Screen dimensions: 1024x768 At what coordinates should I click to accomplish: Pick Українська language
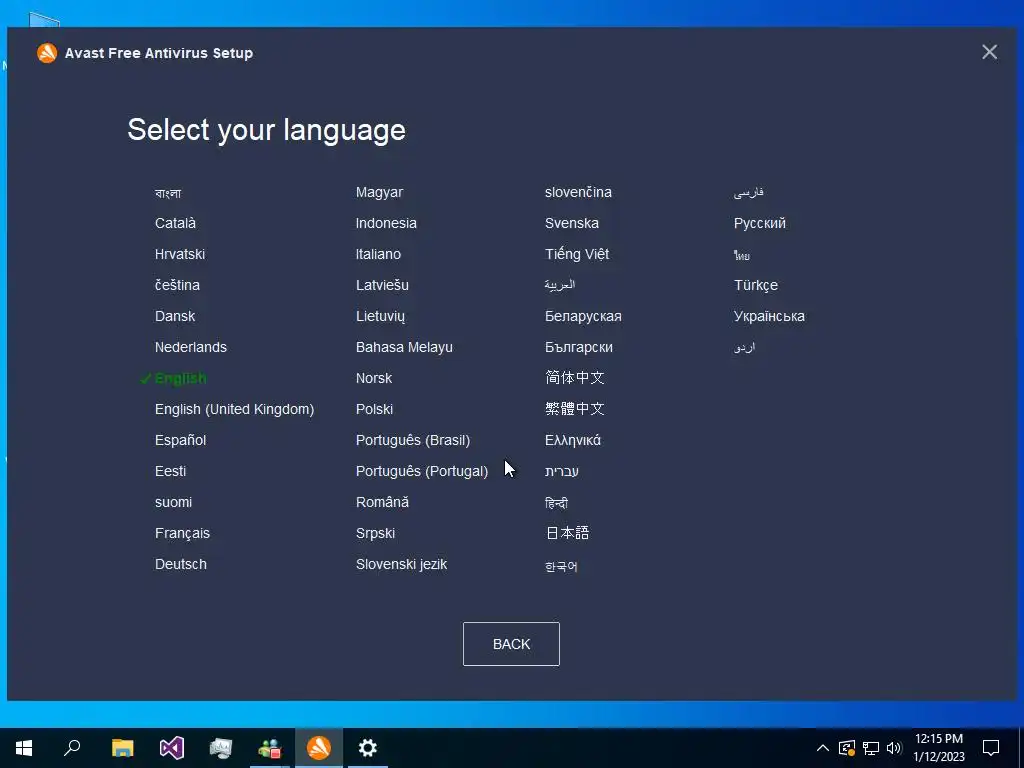(769, 316)
